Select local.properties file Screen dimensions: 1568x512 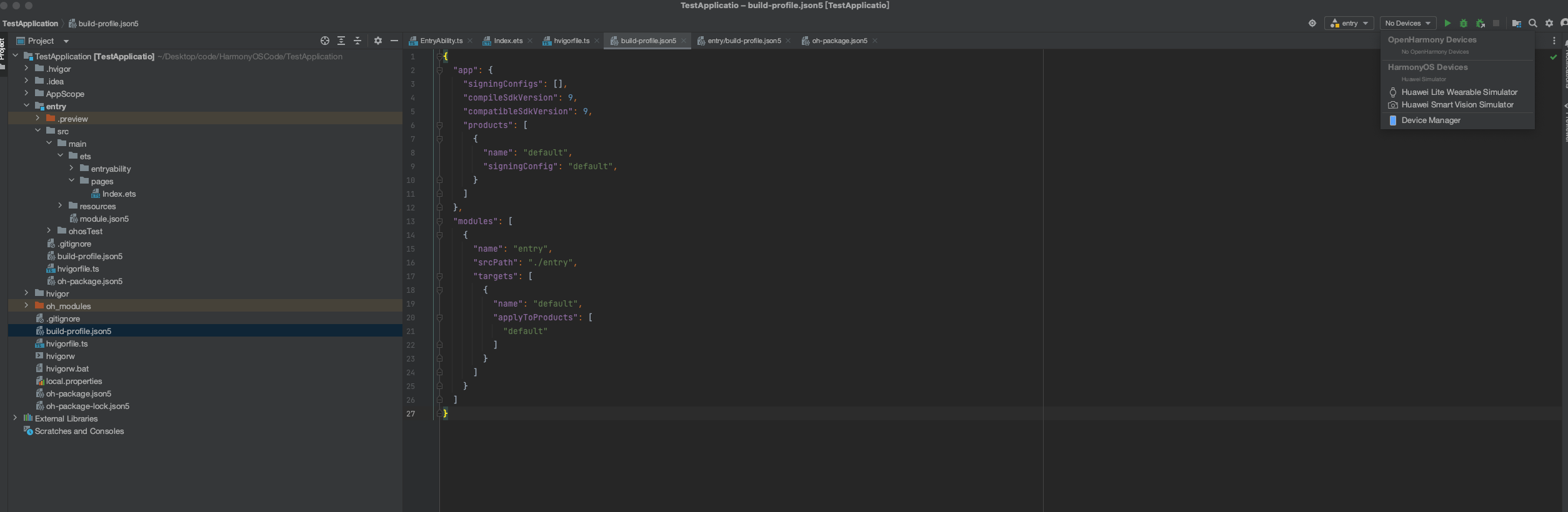coord(74,381)
